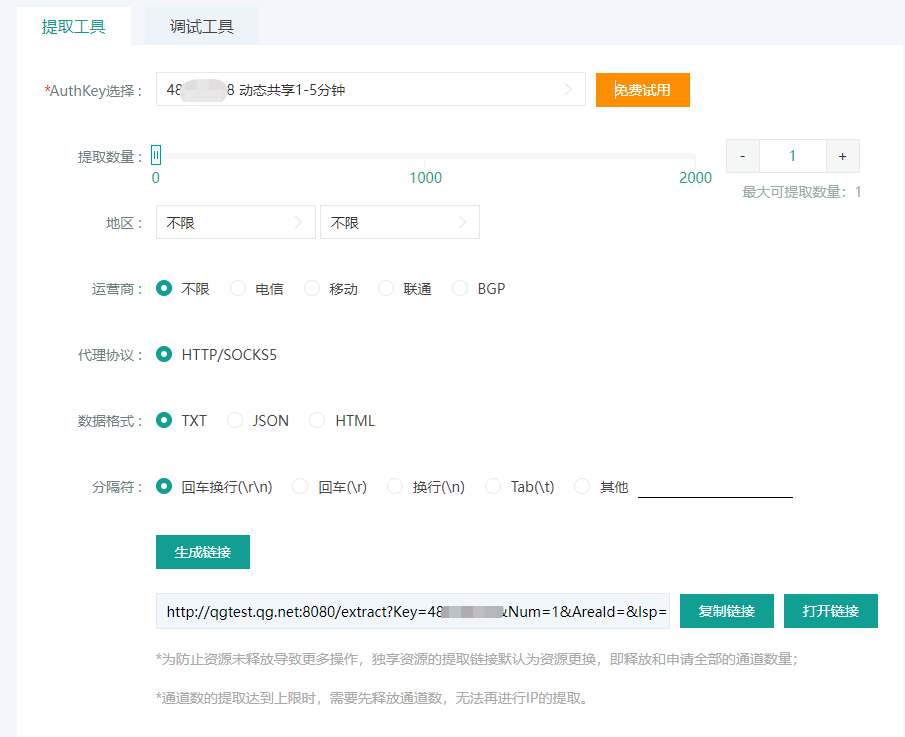Choose the BGP carrier radio button

[x=460, y=289]
